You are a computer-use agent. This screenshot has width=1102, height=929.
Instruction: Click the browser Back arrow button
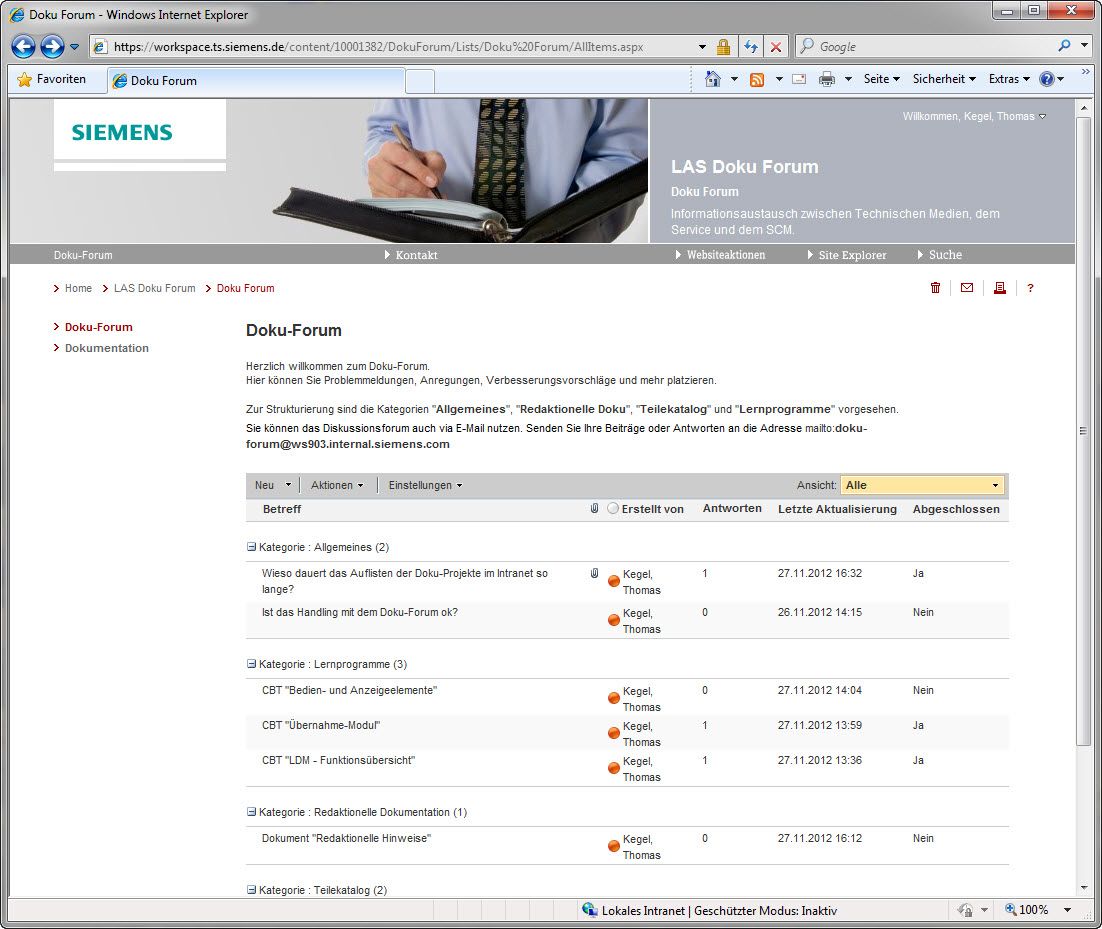(24, 46)
